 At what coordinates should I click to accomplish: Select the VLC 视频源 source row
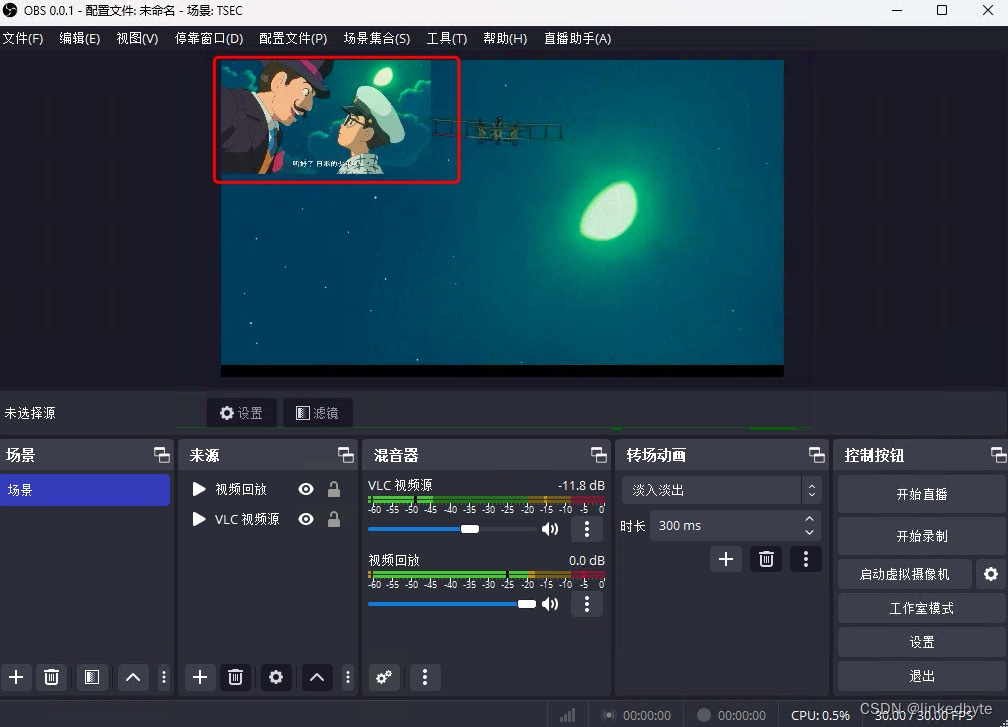[x=267, y=519]
